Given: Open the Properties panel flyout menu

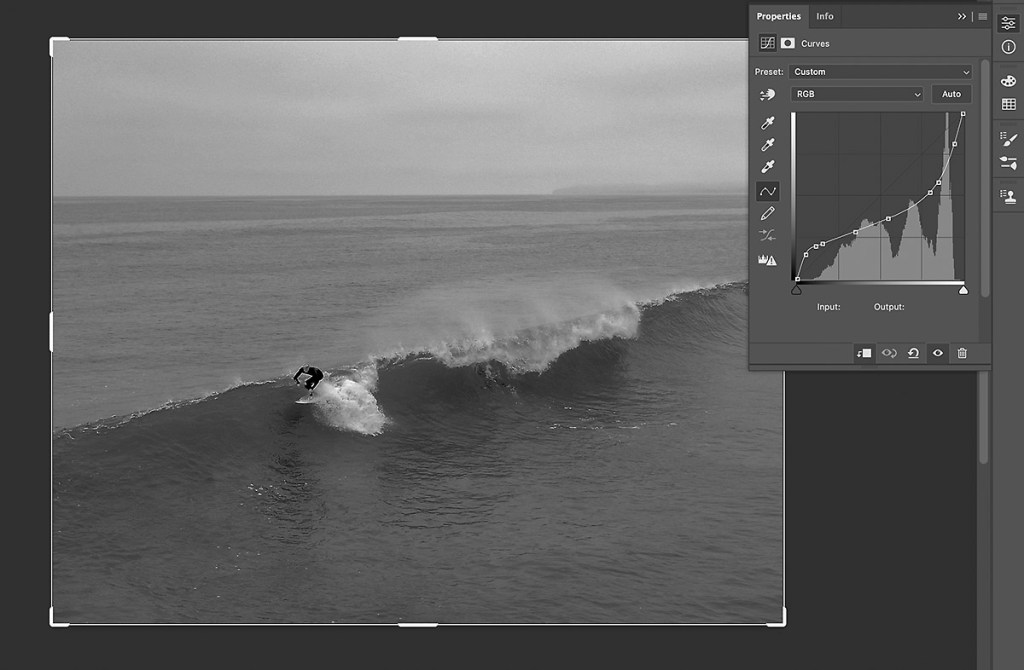Looking at the screenshot, I should 983,16.
